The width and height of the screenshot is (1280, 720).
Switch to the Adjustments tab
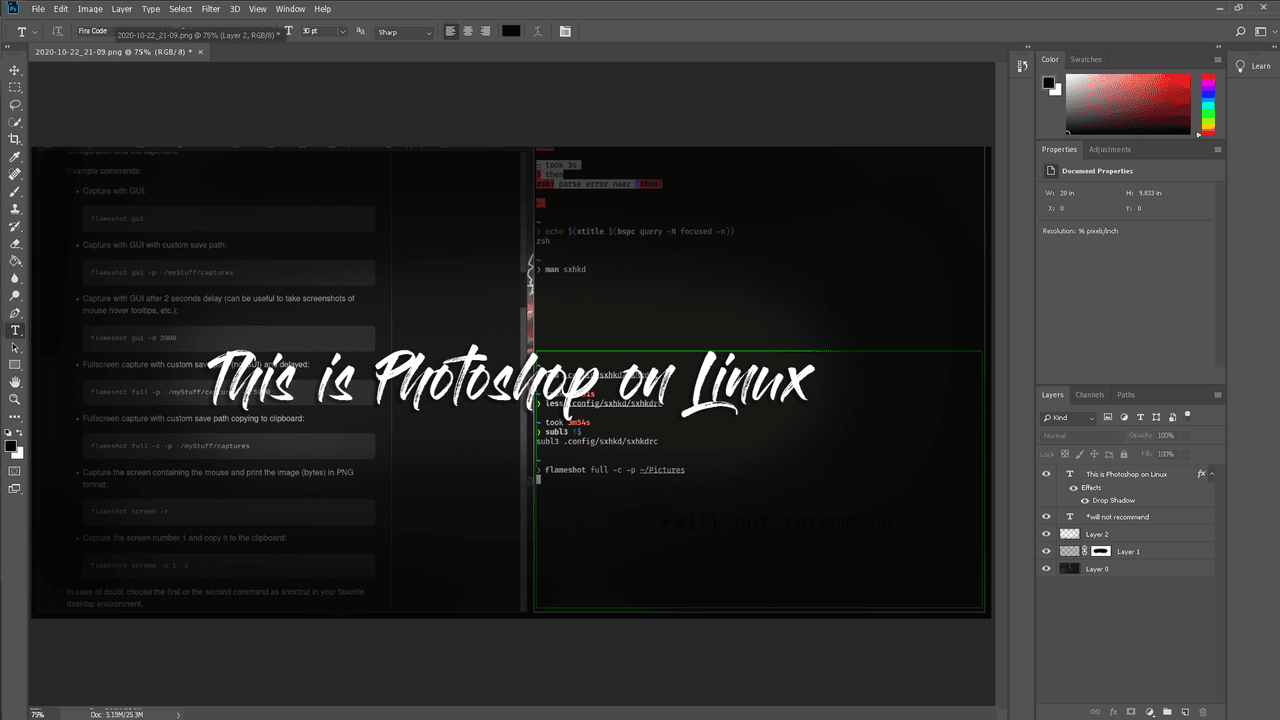pos(1109,150)
